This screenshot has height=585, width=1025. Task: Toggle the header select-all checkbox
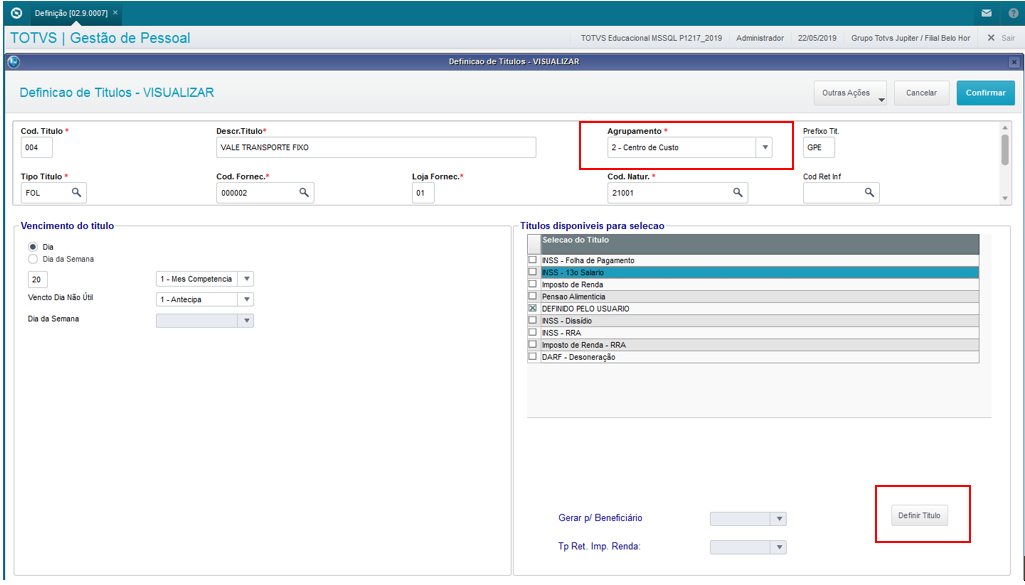point(534,244)
